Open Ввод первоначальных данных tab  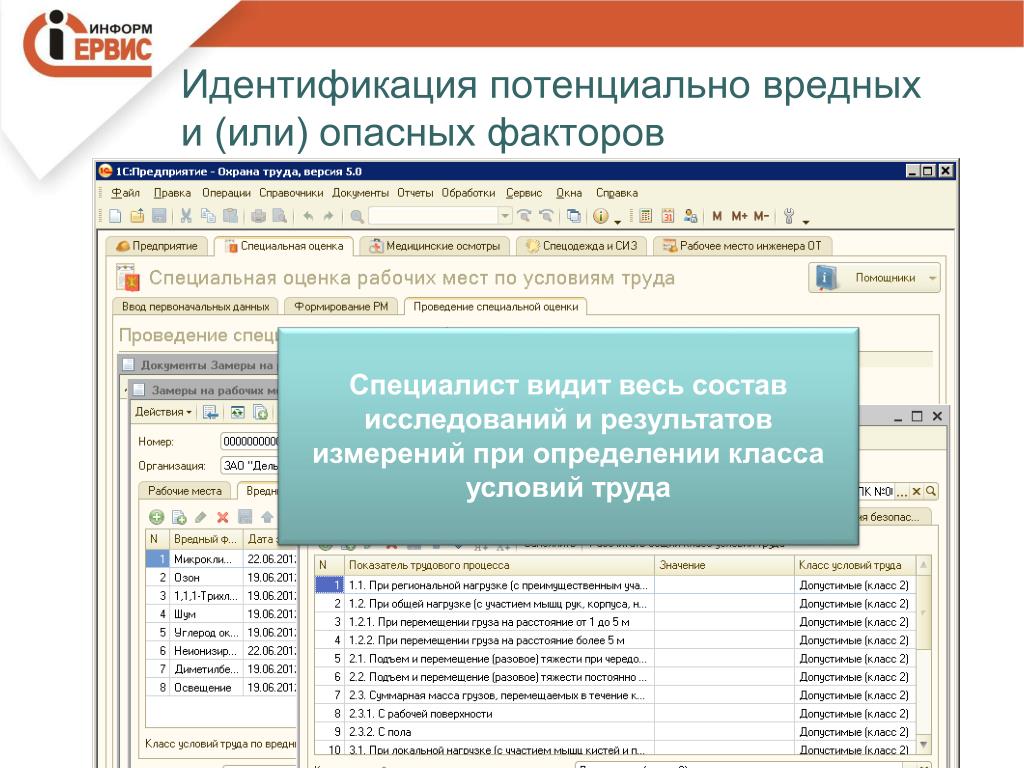coord(195,306)
